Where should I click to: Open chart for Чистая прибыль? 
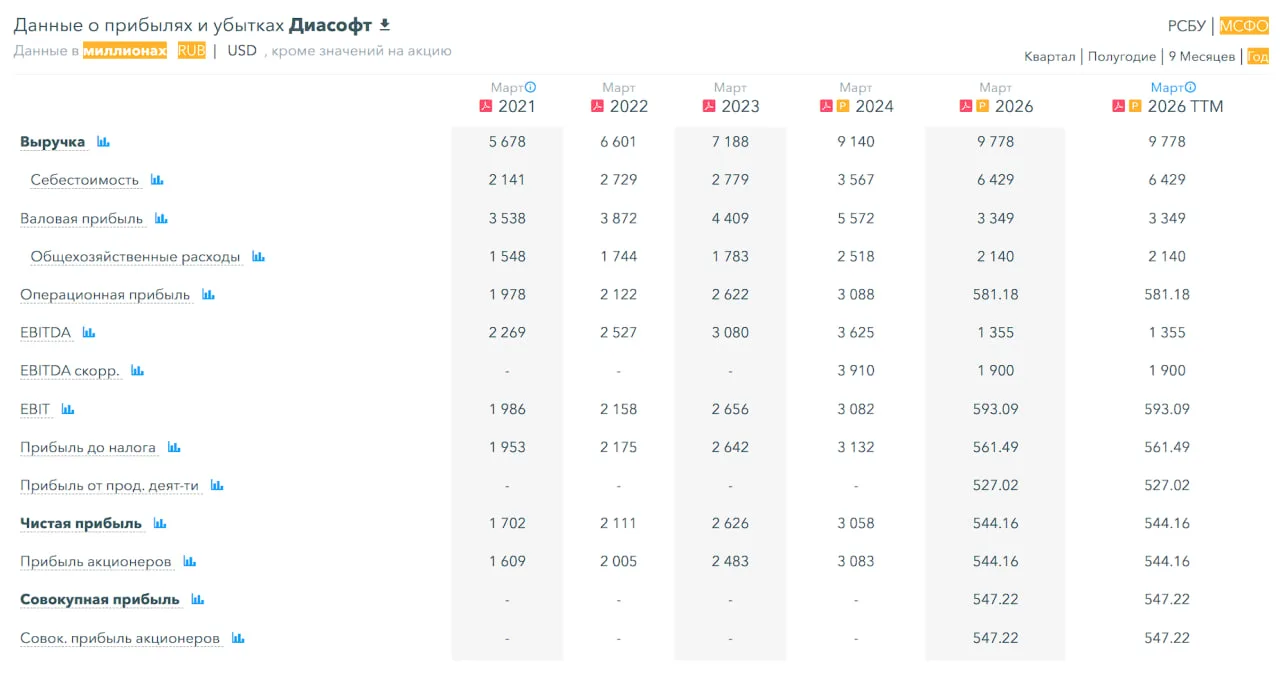(160, 523)
